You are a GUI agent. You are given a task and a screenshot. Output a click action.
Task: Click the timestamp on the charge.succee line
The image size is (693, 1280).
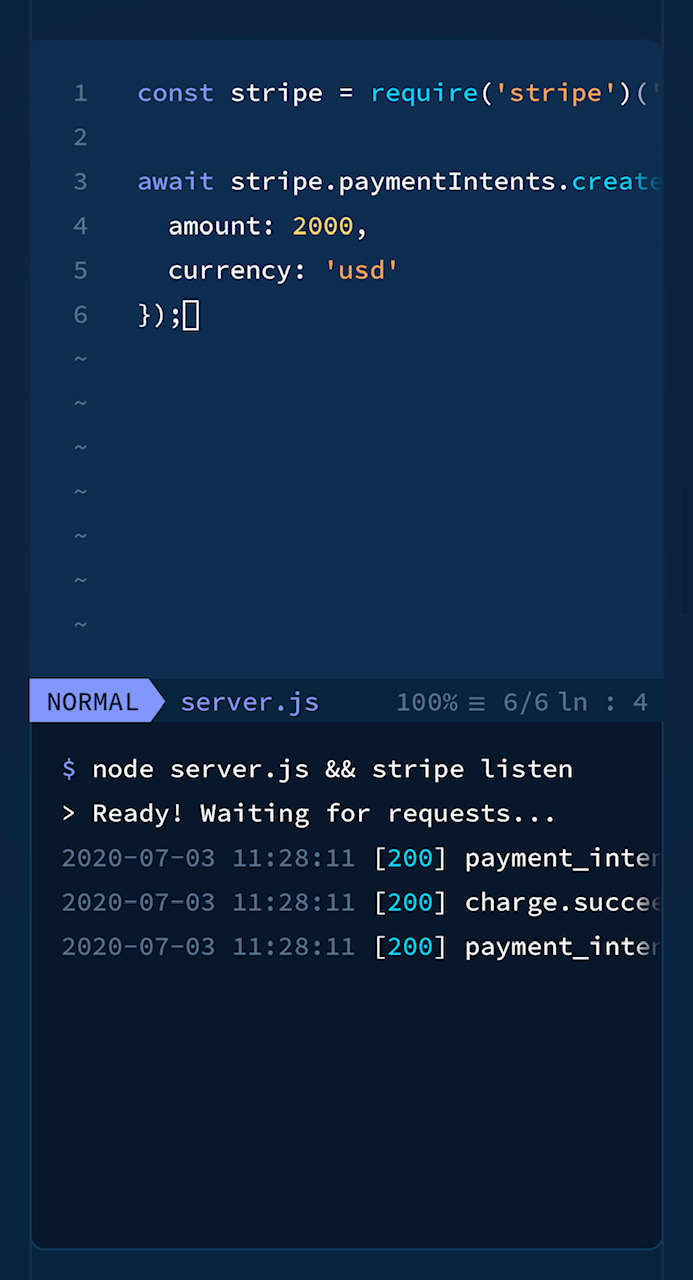(x=208, y=902)
